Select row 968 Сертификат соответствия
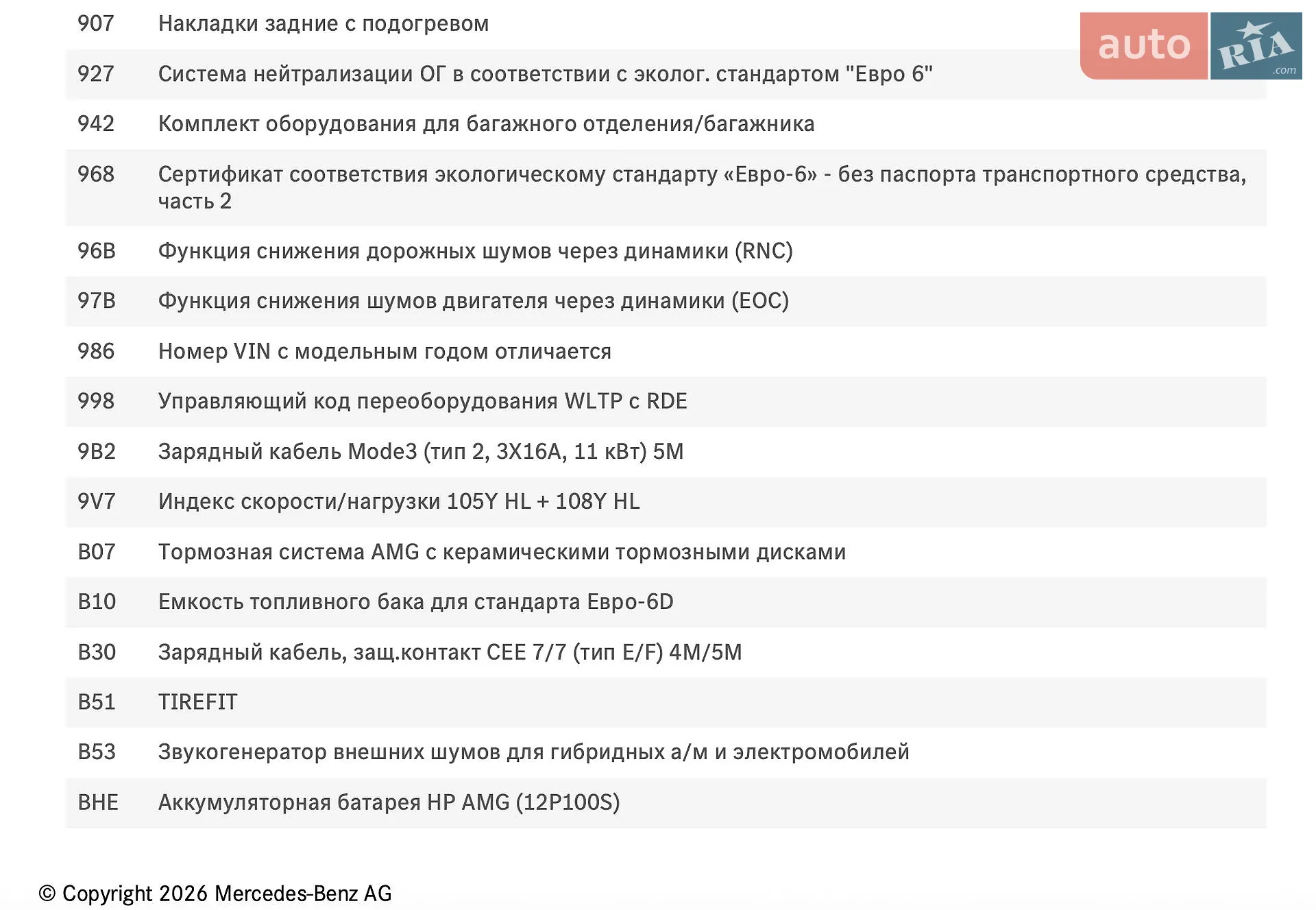The height and width of the screenshot is (910, 1316). [666, 188]
